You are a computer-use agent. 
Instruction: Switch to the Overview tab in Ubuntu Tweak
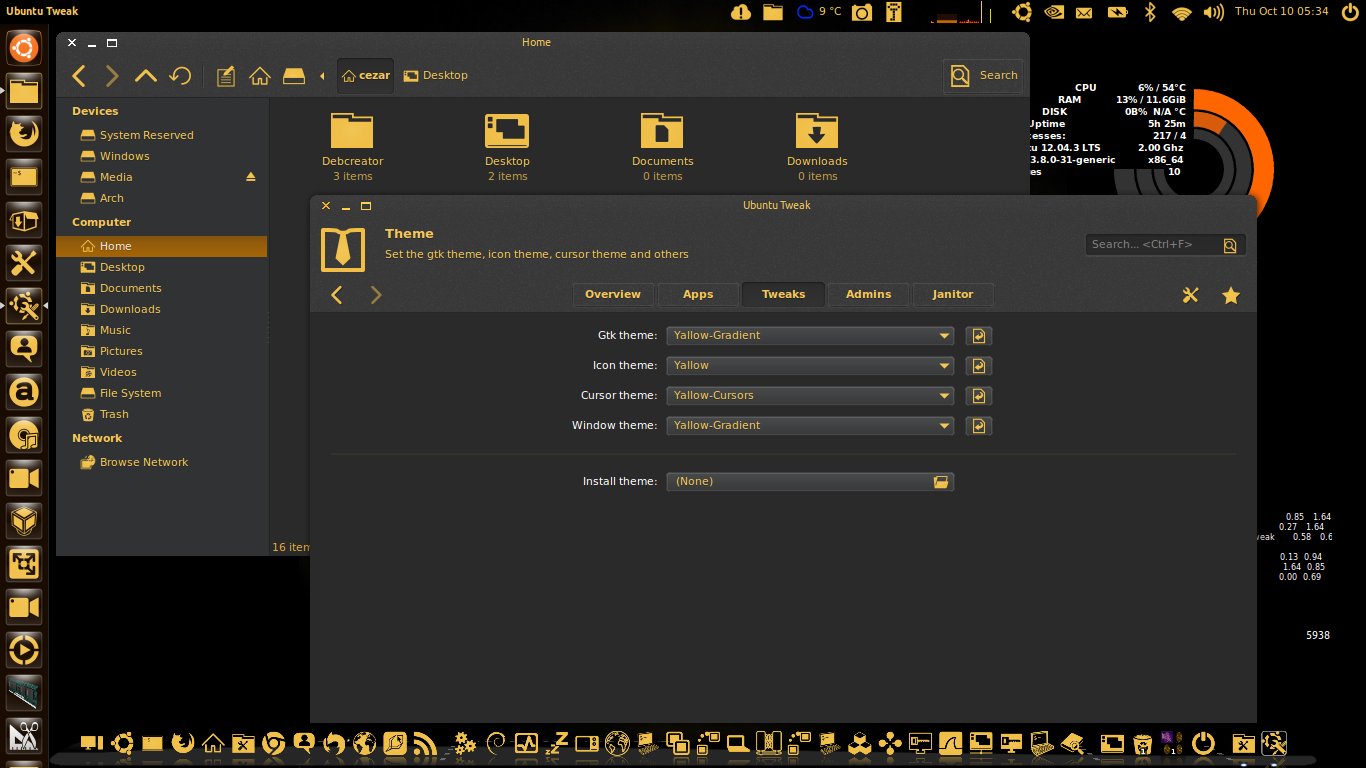(613, 294)
